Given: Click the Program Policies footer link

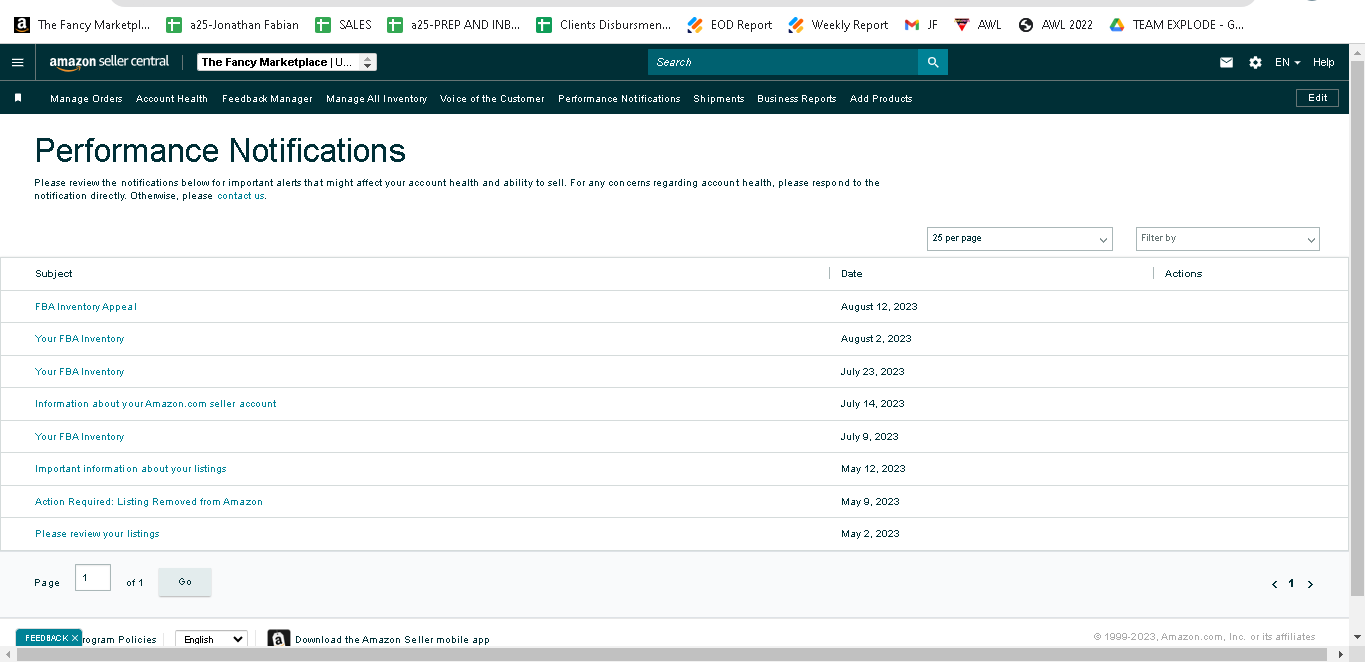Looking at the screenshot, I should [119, 640].
